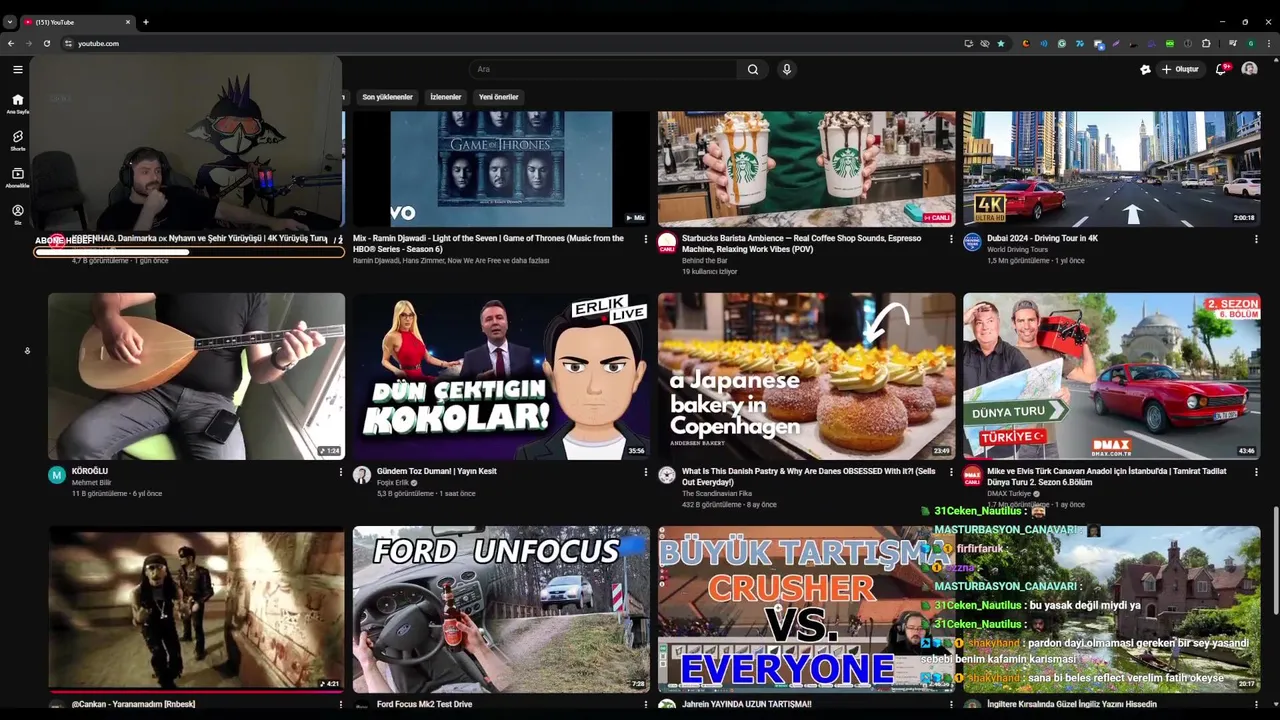Click the youtube.com address bar
Viewport: 1280px width, 720px height.
pyautogui.click(x=510, y=43)
